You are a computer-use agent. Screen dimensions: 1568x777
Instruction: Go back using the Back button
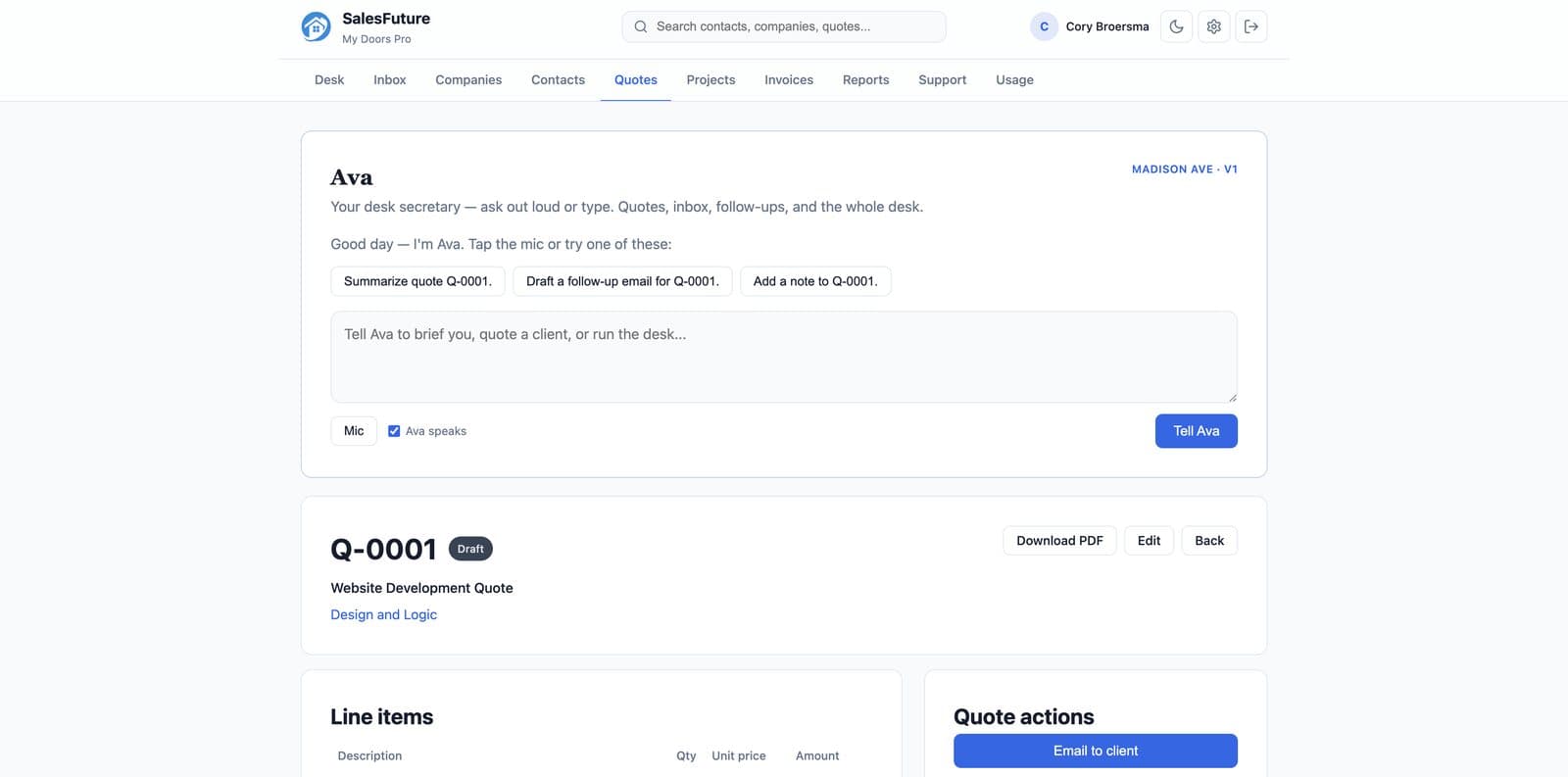(x=1209, y=541)
